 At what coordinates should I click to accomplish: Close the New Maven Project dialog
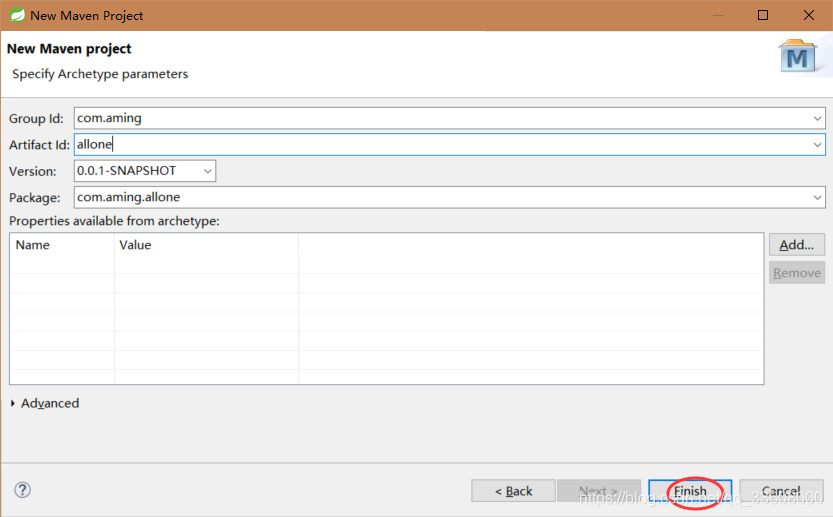click(809, 15)
